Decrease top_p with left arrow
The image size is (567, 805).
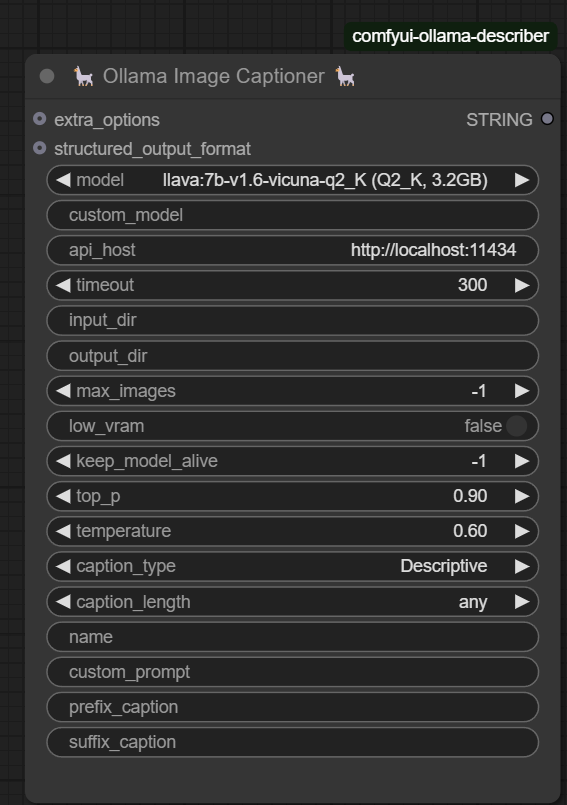pos(63,496)
